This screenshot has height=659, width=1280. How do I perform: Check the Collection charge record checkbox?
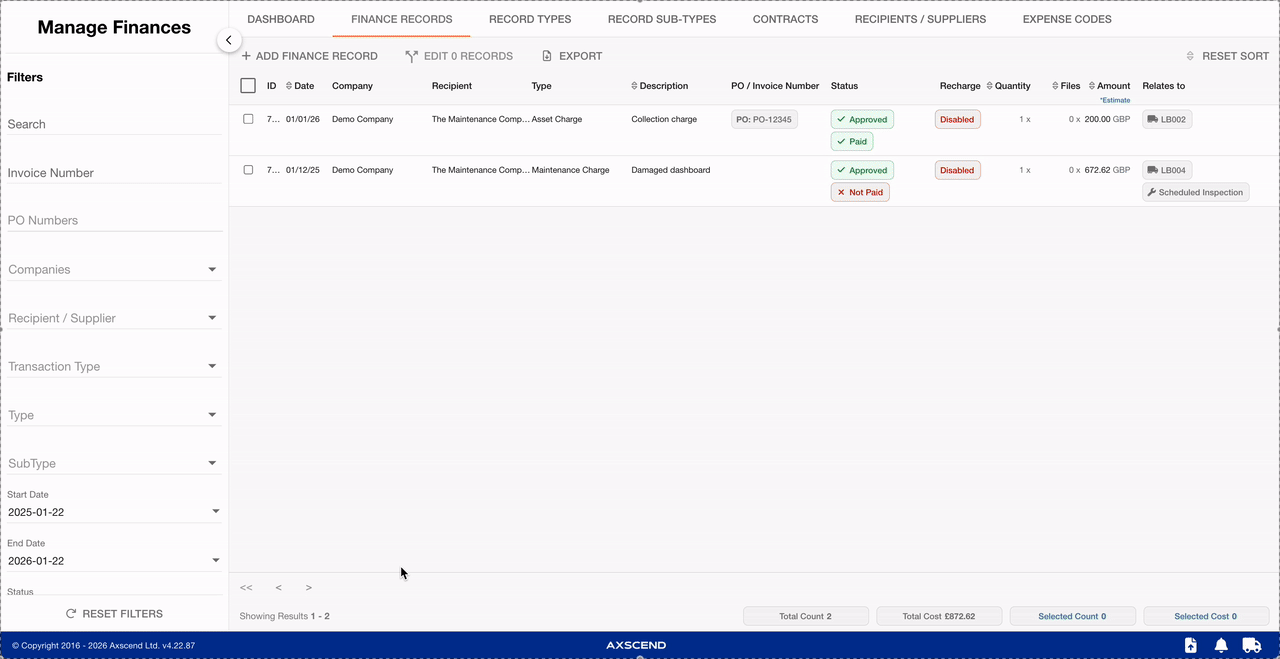[x=248, y=119]
